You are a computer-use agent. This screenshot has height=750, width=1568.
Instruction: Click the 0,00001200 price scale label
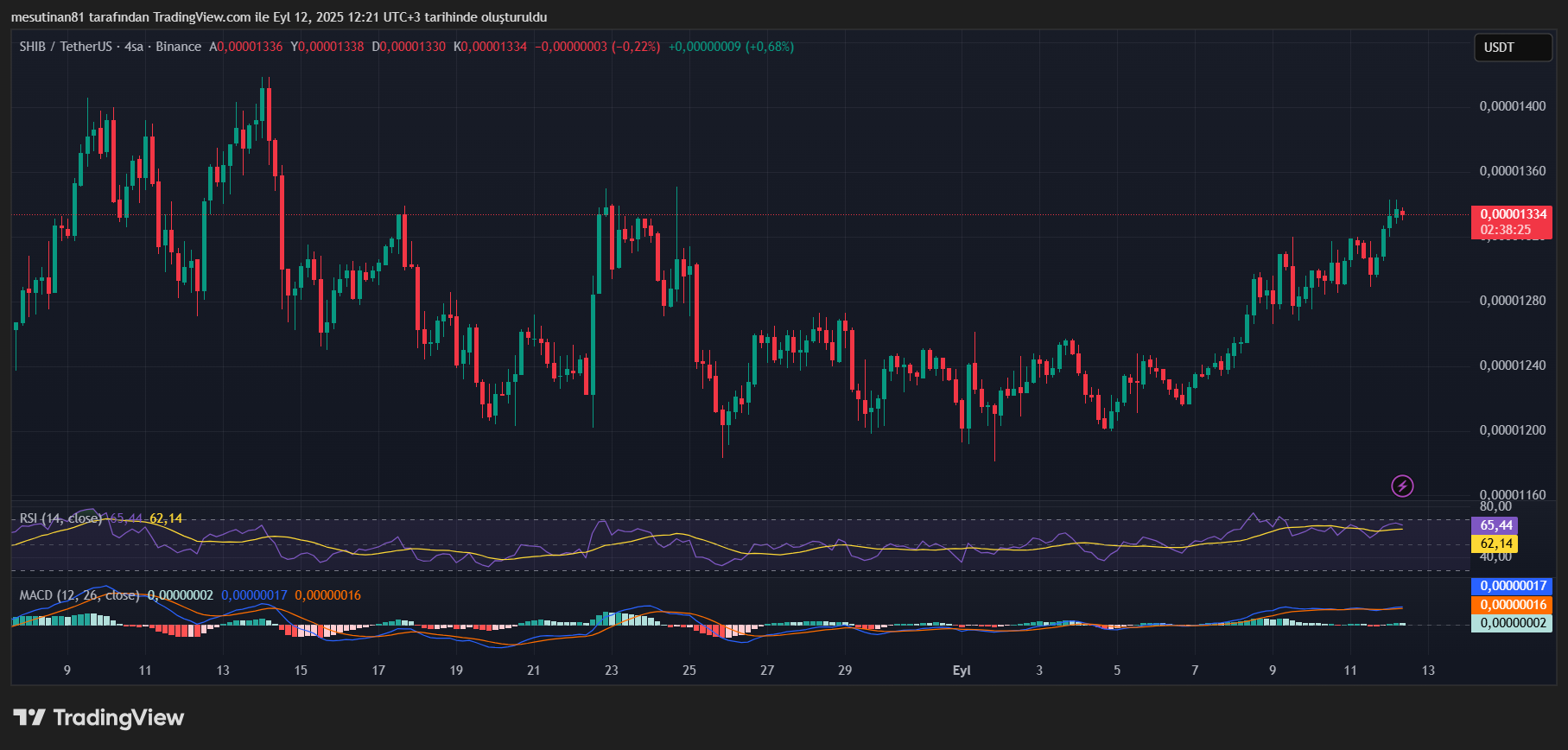pos(1512,430)
